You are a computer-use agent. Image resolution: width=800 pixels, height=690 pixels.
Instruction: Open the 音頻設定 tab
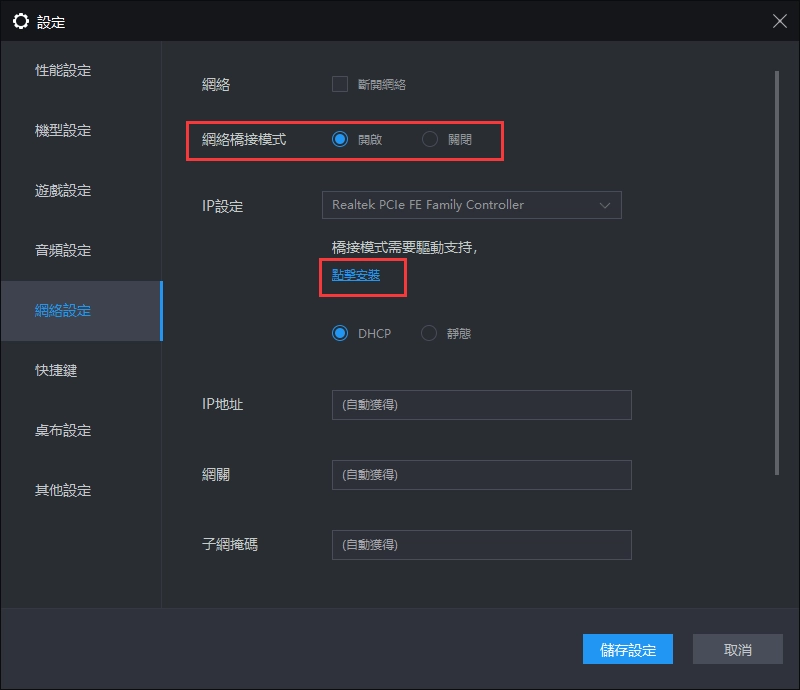(63, 251)
